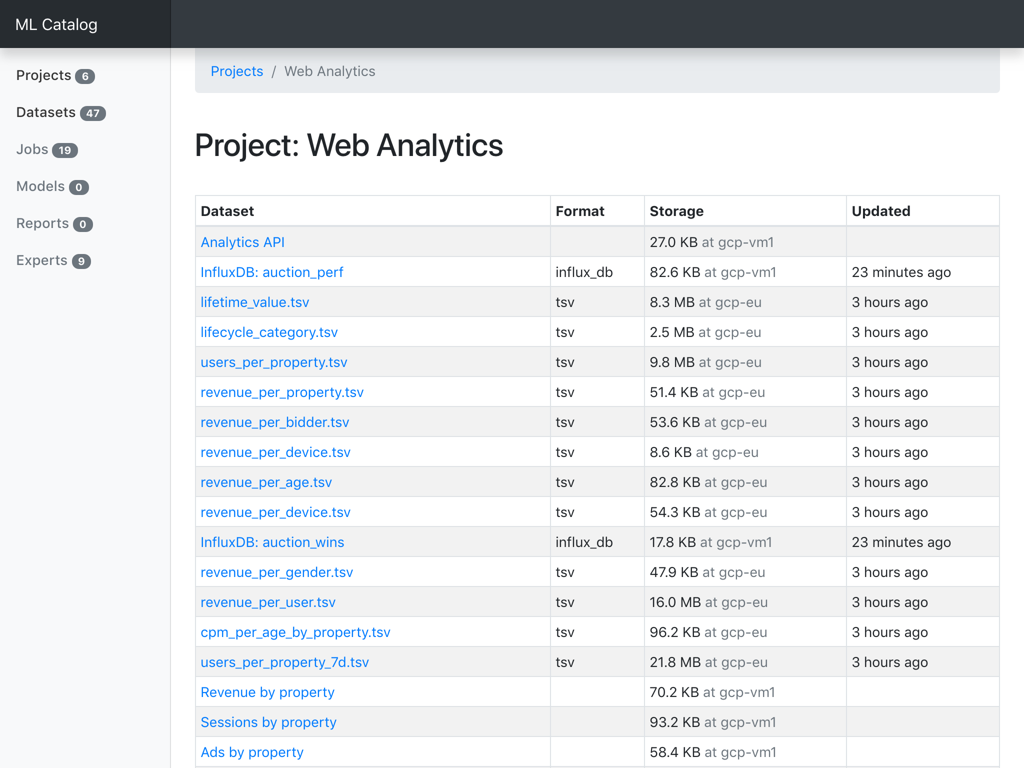Click the 58.4 KB at gcp-vm1 storage cell
The width and height of the screenshot is (1024, 768).
coord(745,753)
